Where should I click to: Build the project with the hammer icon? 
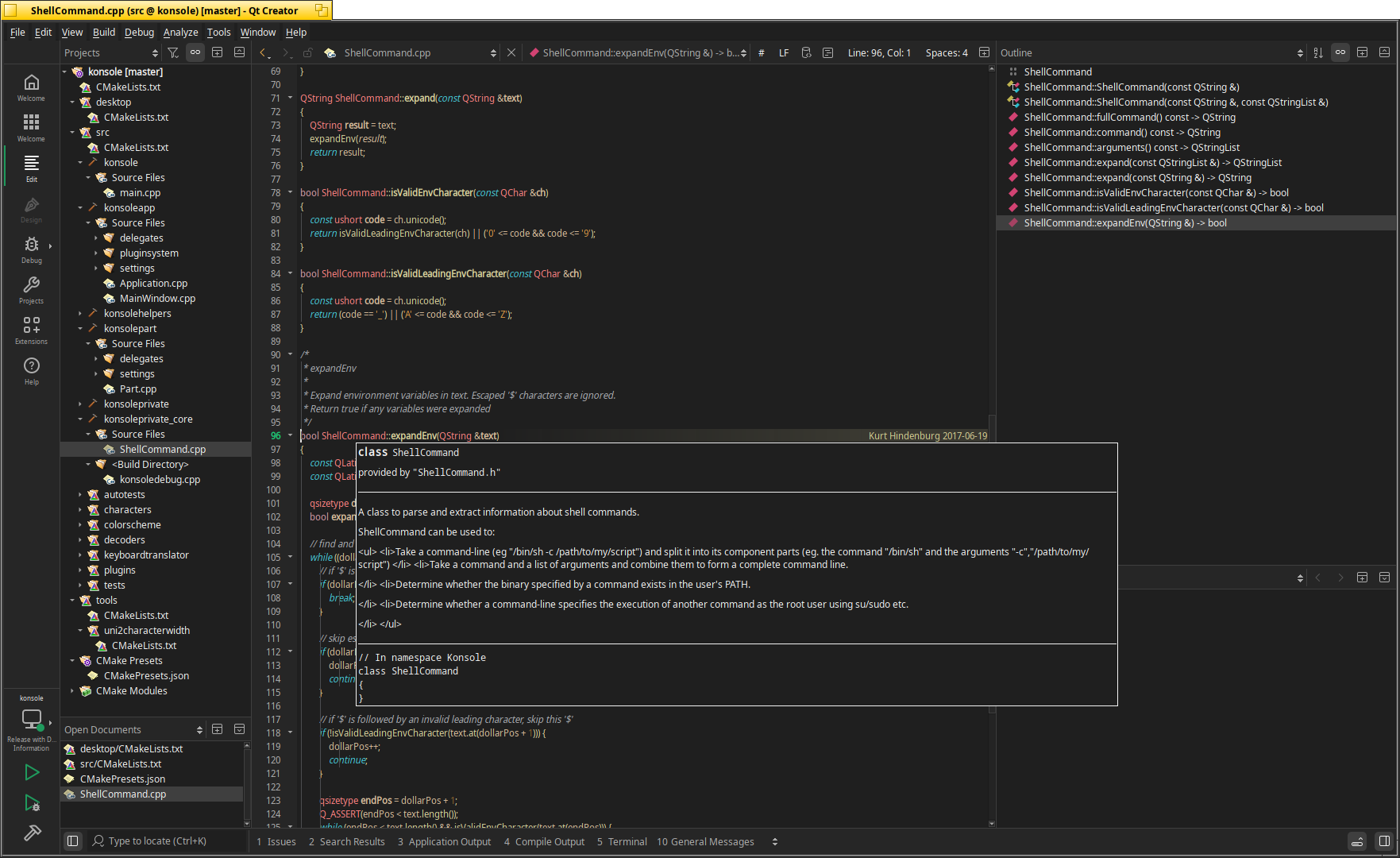click(32, 833)
